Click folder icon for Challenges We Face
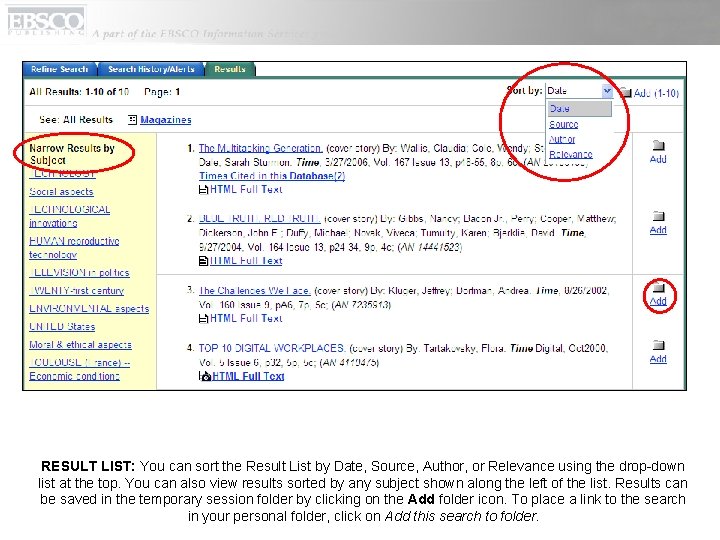This screenshot has width=720, height=540. point(658,288)
